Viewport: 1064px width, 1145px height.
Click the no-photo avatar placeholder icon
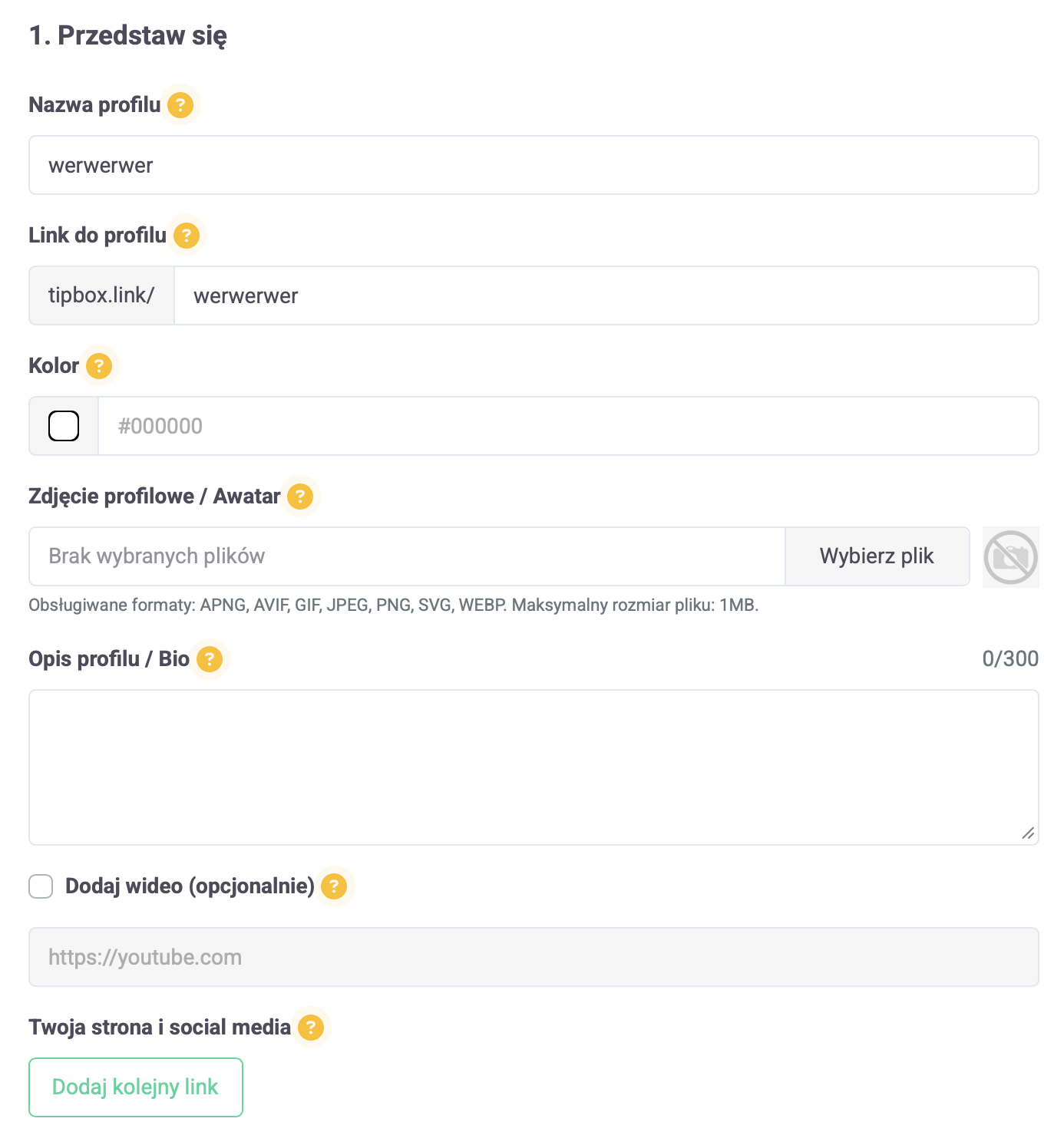(x=1010, y=557)
